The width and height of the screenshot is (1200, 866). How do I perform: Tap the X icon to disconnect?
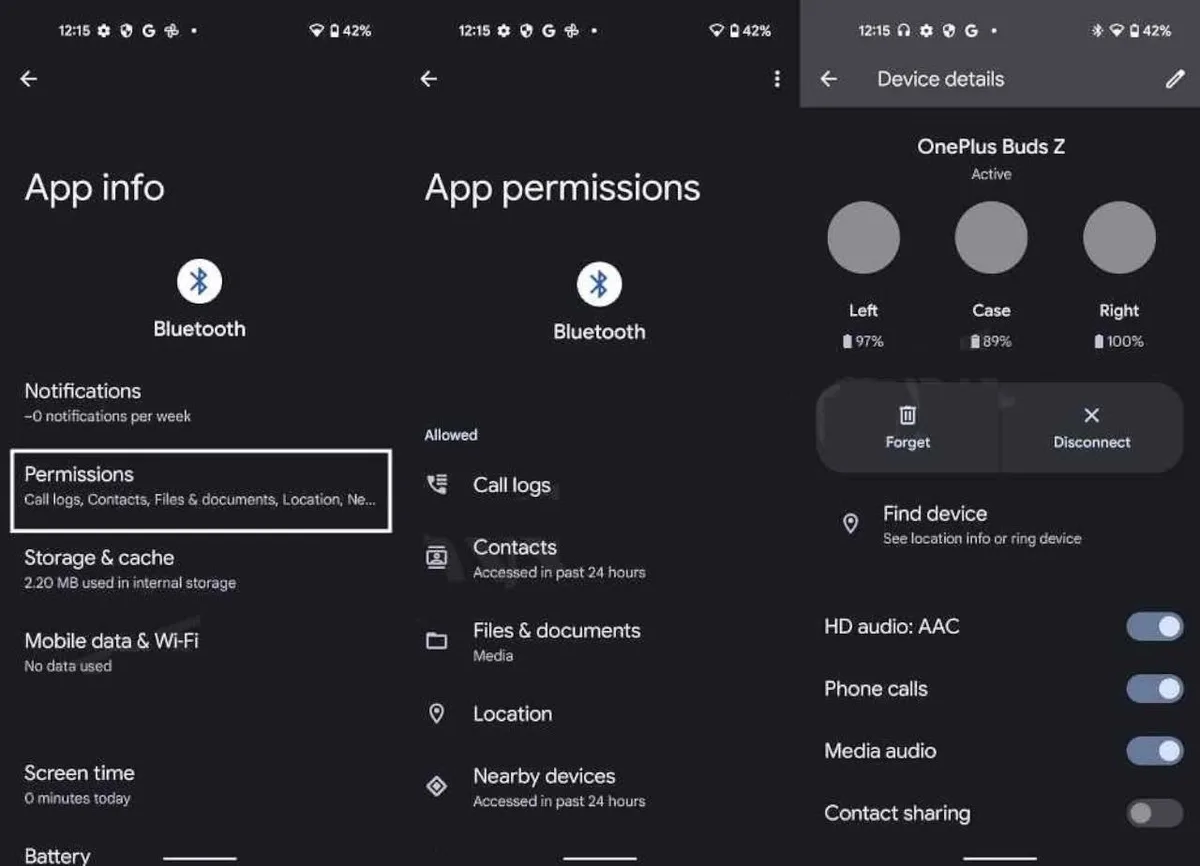click(1092, 415)
